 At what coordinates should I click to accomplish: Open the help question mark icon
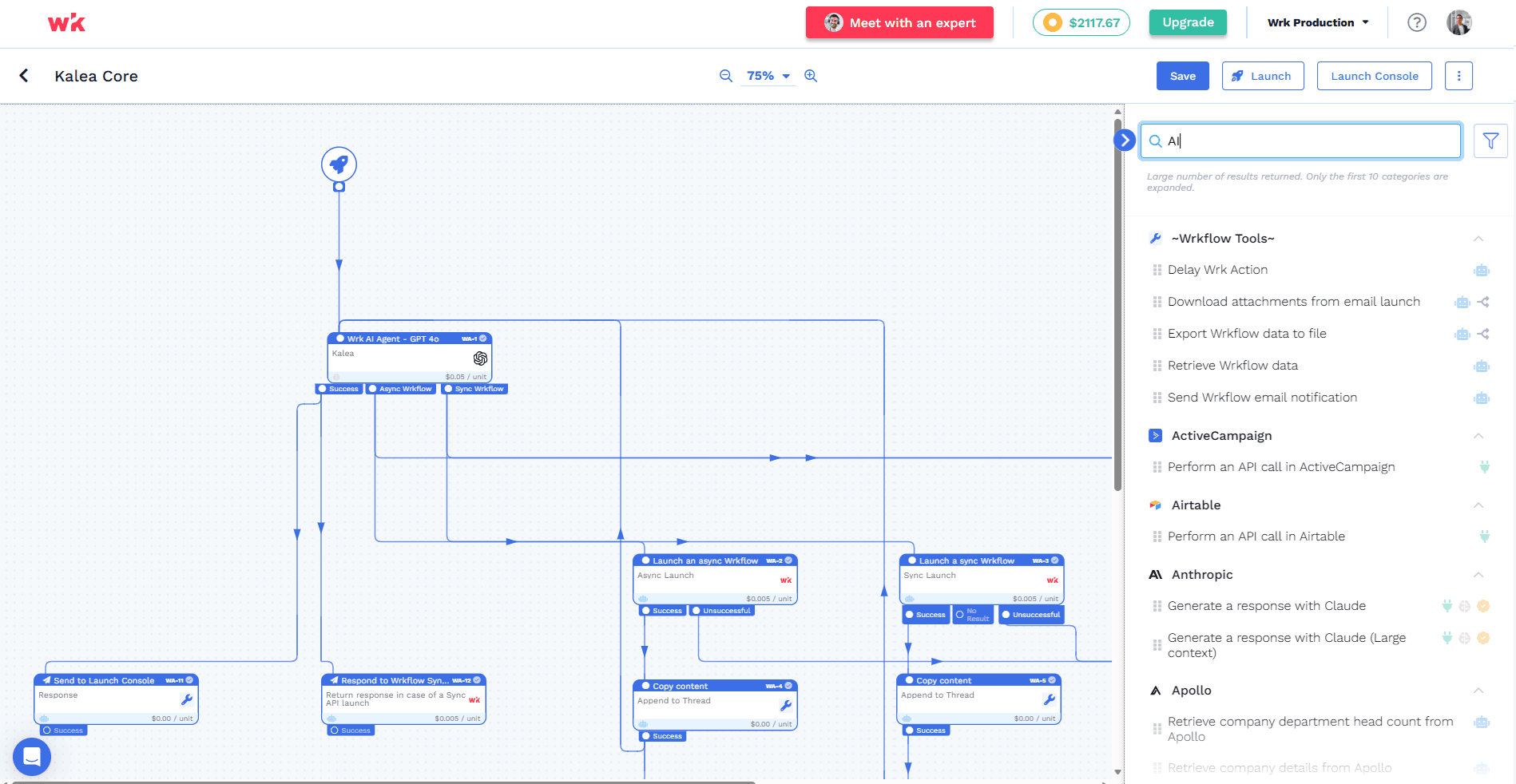[x=1417, y=22]
